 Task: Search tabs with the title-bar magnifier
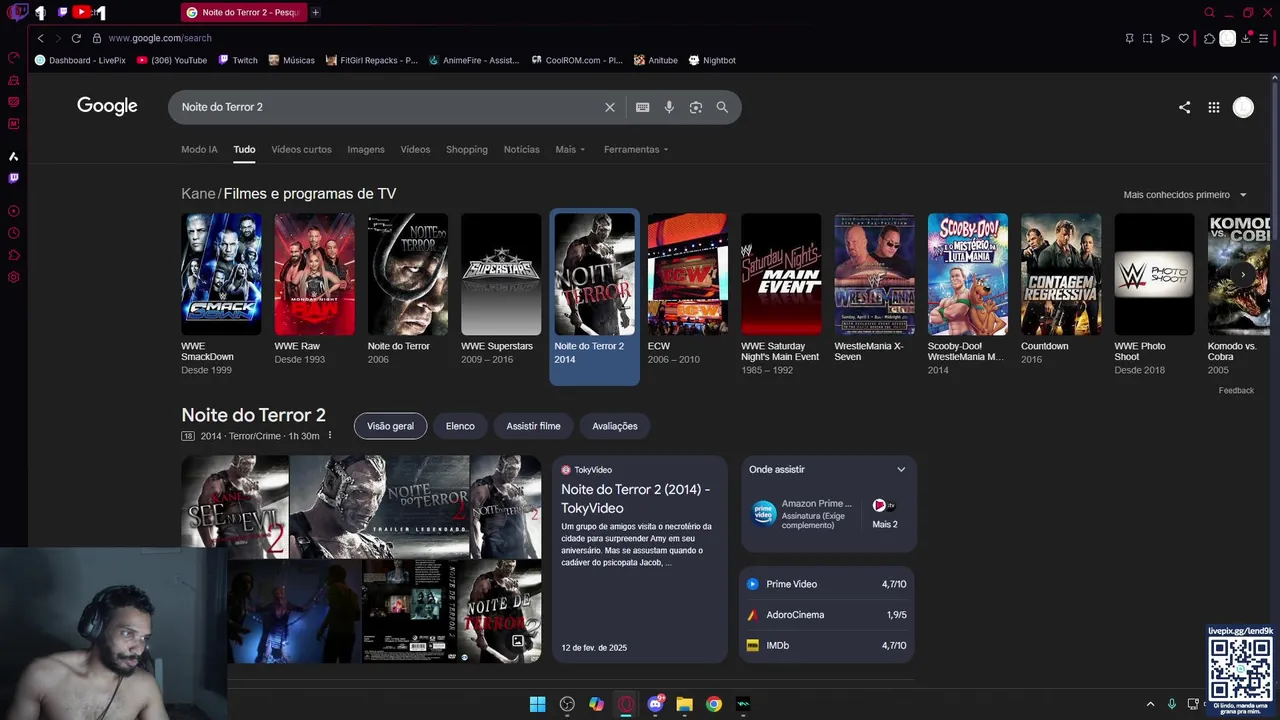tap(1209, 12)
